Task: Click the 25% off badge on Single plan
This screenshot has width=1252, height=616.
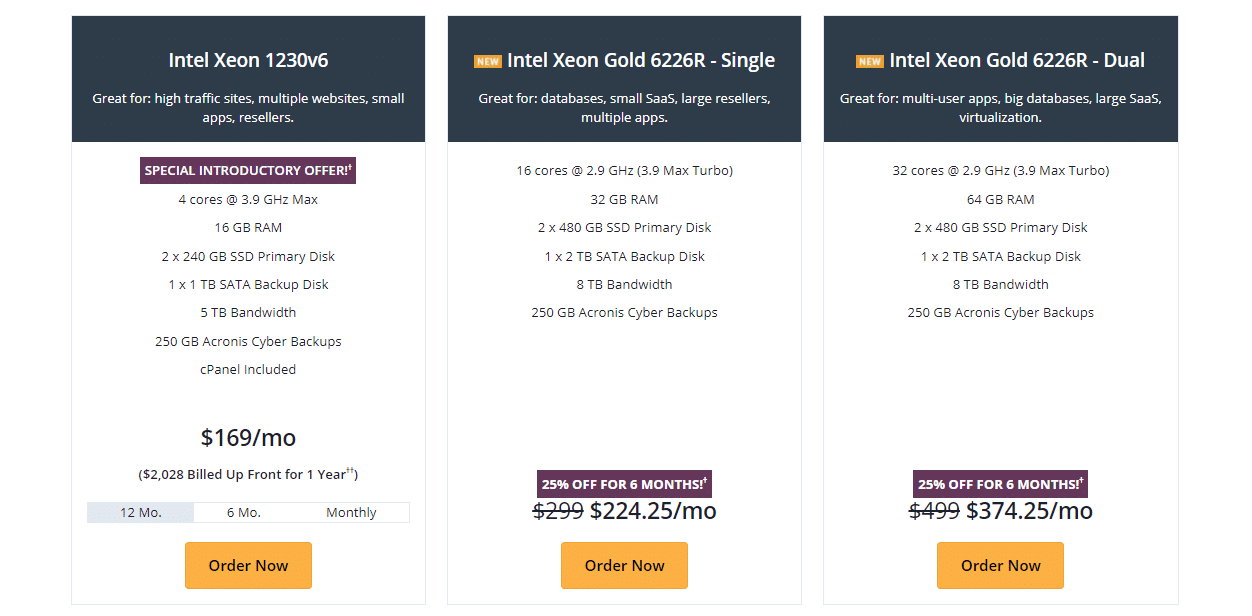Action: 624,484
